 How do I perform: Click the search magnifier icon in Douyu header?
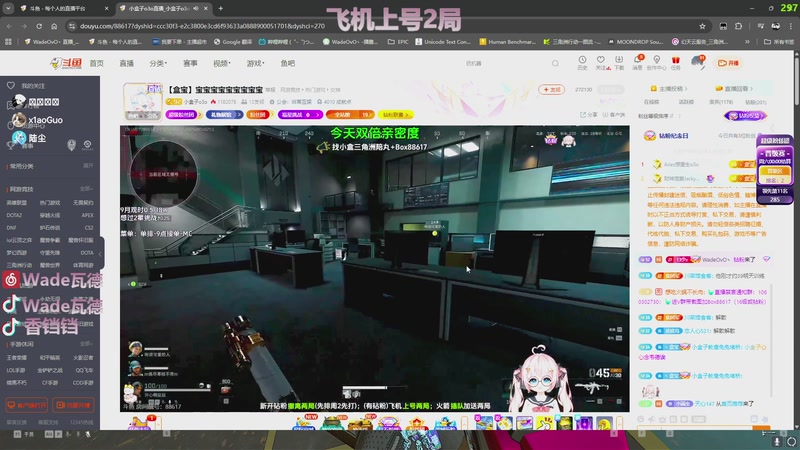pos(555,63)
